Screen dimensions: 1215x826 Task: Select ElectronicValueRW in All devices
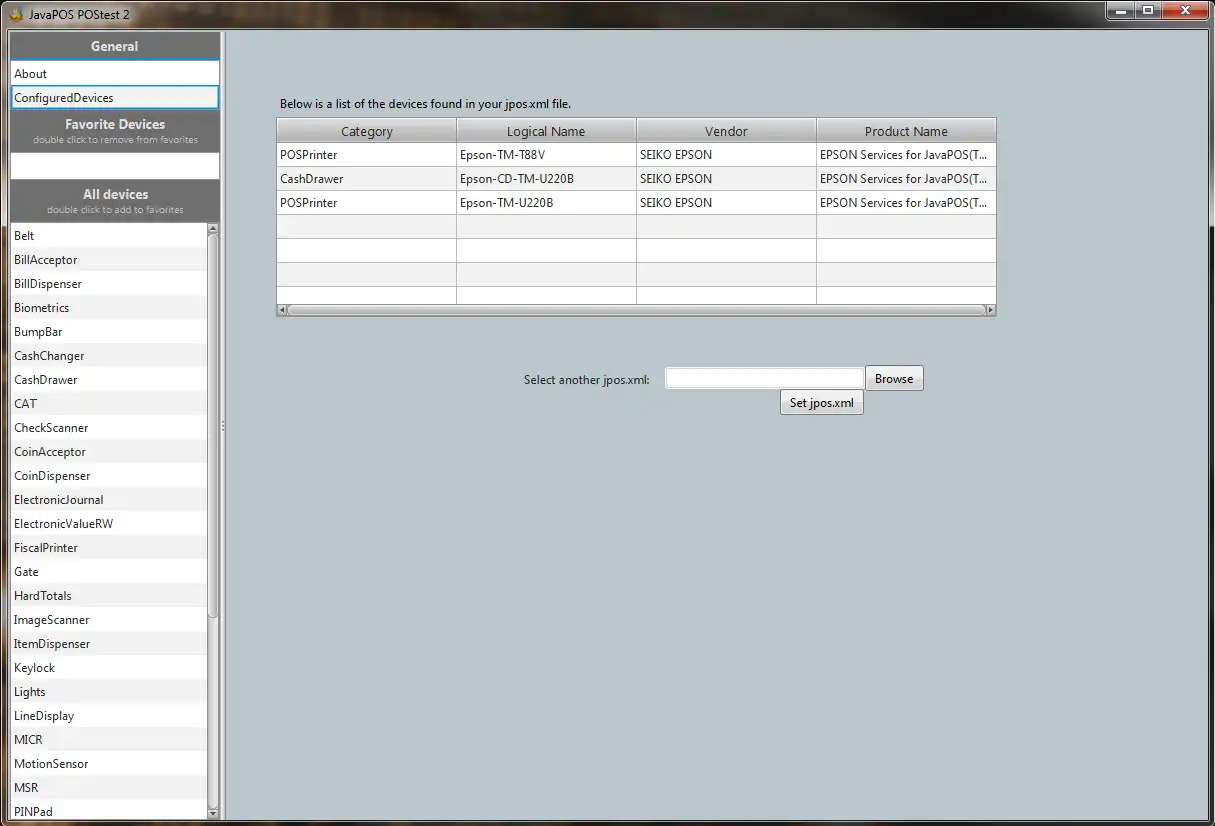(x=108, y=524)
